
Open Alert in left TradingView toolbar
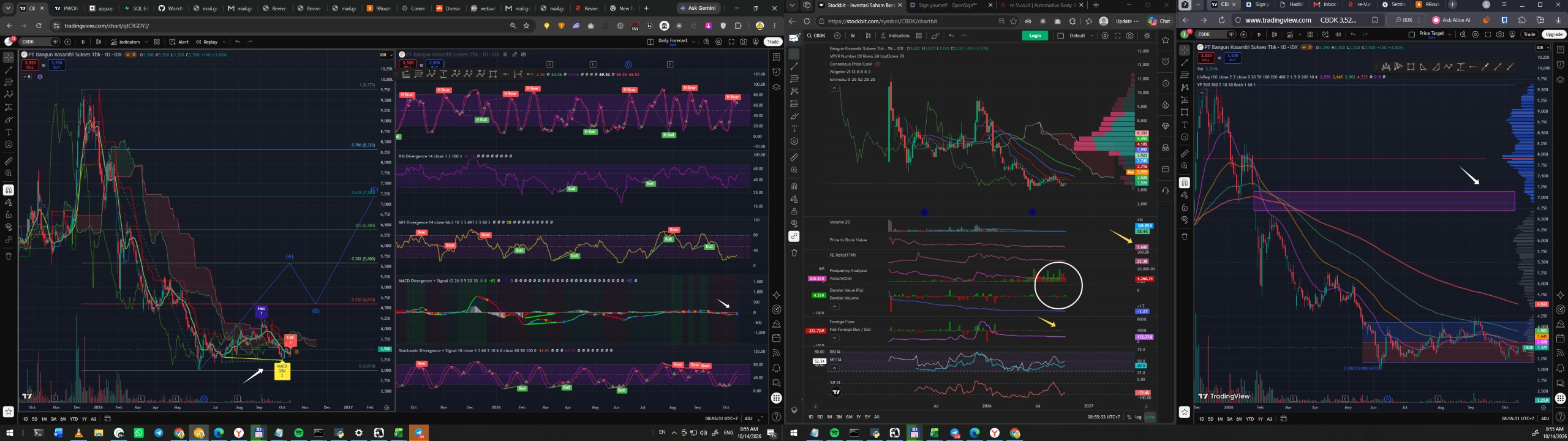[x=179, y=42]
